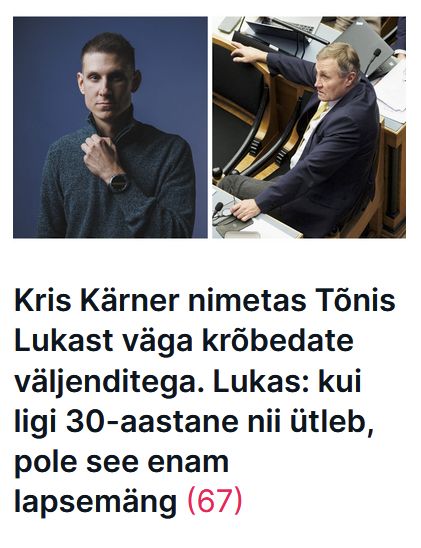
Task: Click 'pole see enam' headline line
Action: [121, 462]
